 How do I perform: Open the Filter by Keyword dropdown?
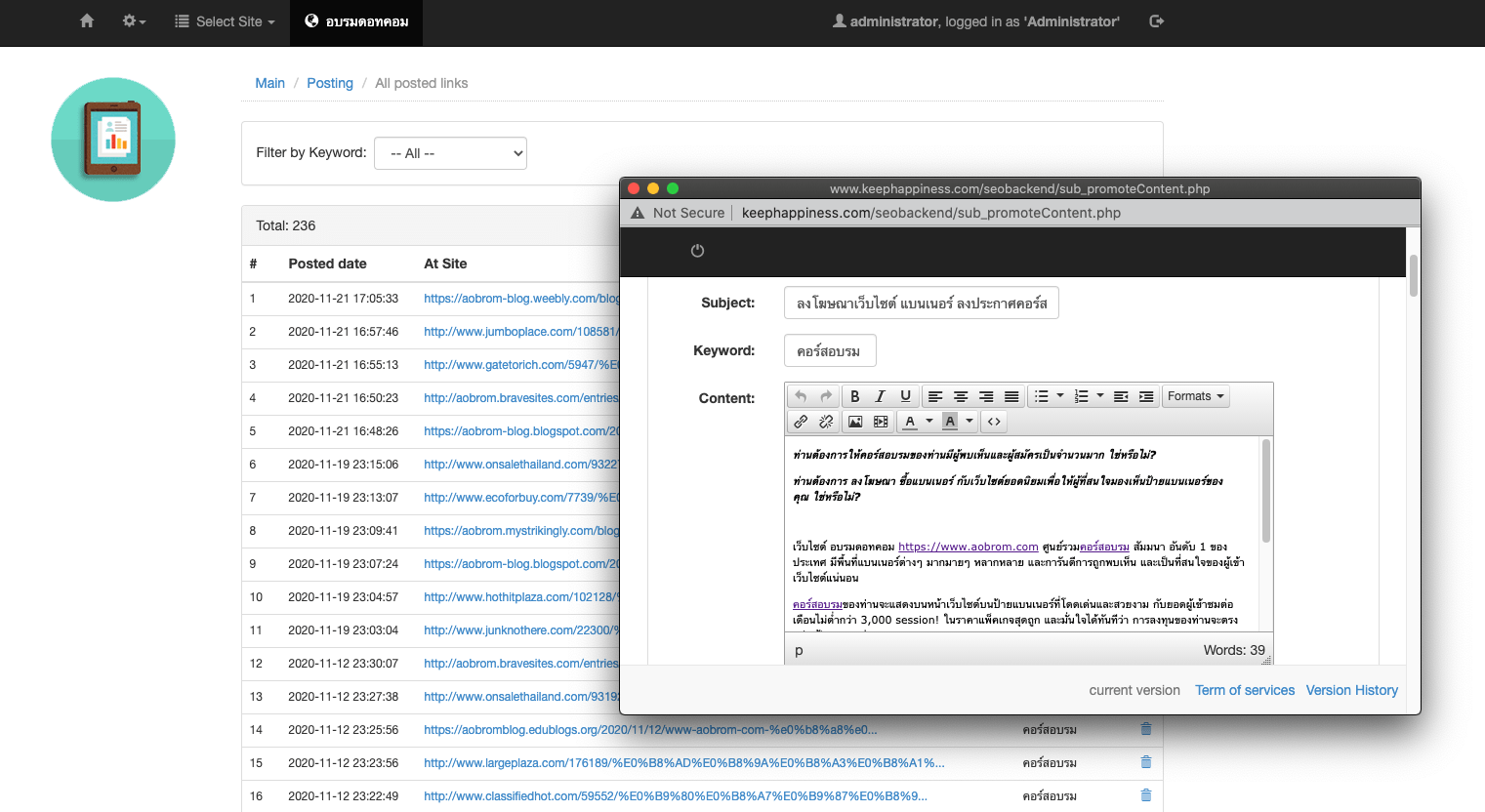pos(450,153)
